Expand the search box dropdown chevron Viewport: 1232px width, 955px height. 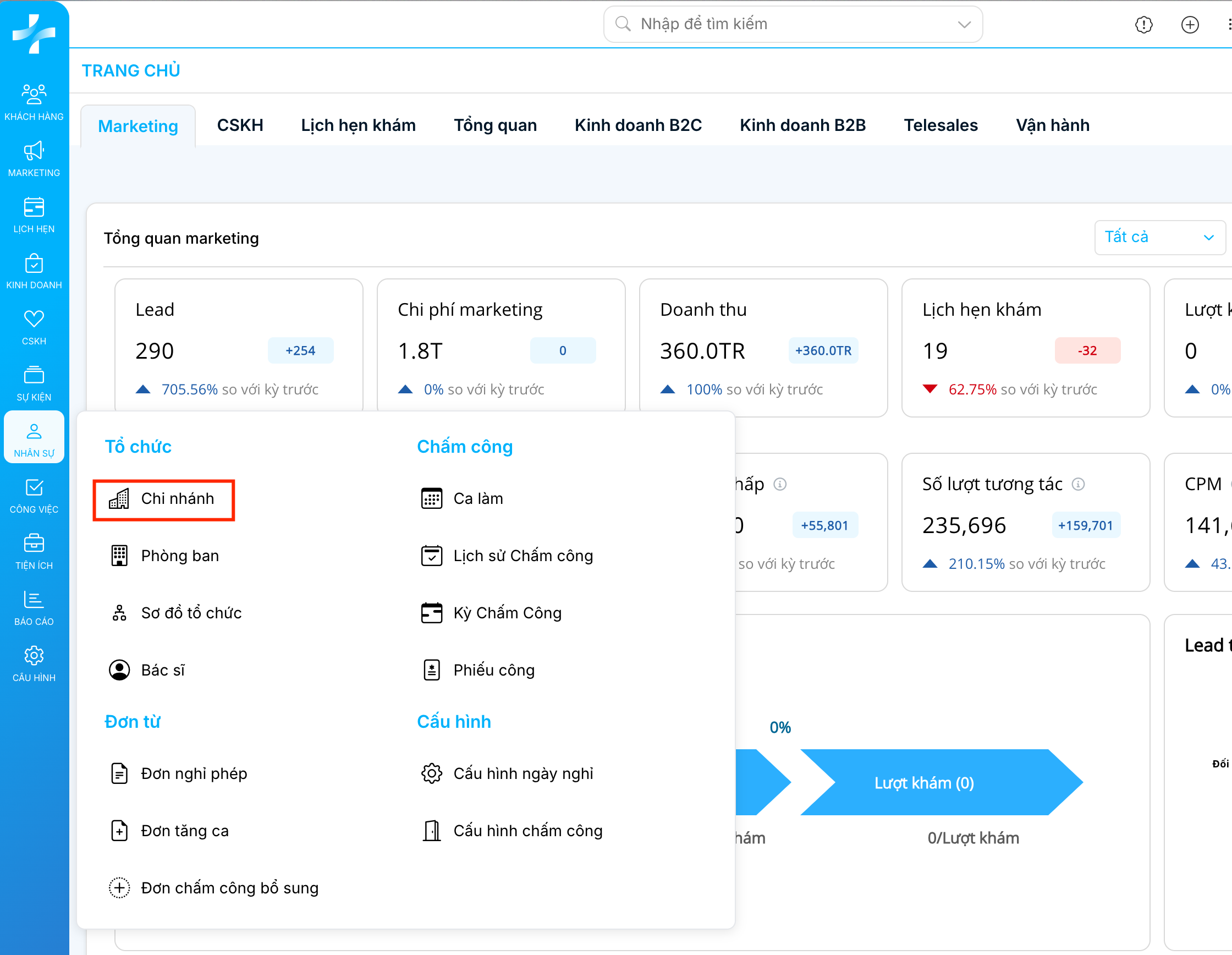[x=964, y=24]
